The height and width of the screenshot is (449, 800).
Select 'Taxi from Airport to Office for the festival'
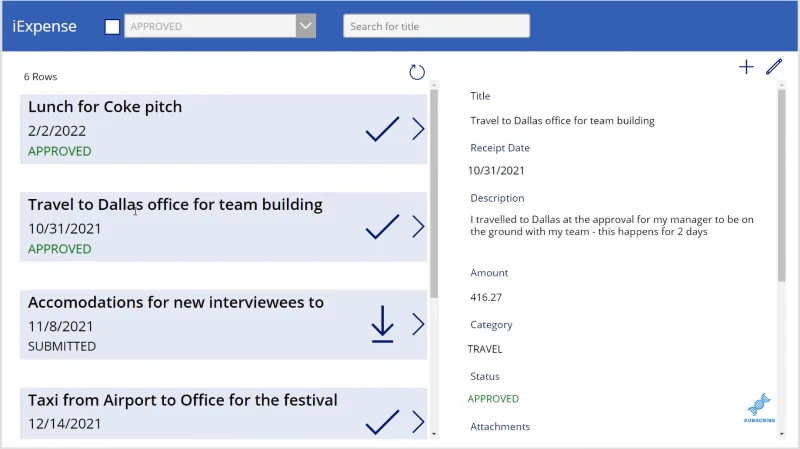tap(183, 400)
